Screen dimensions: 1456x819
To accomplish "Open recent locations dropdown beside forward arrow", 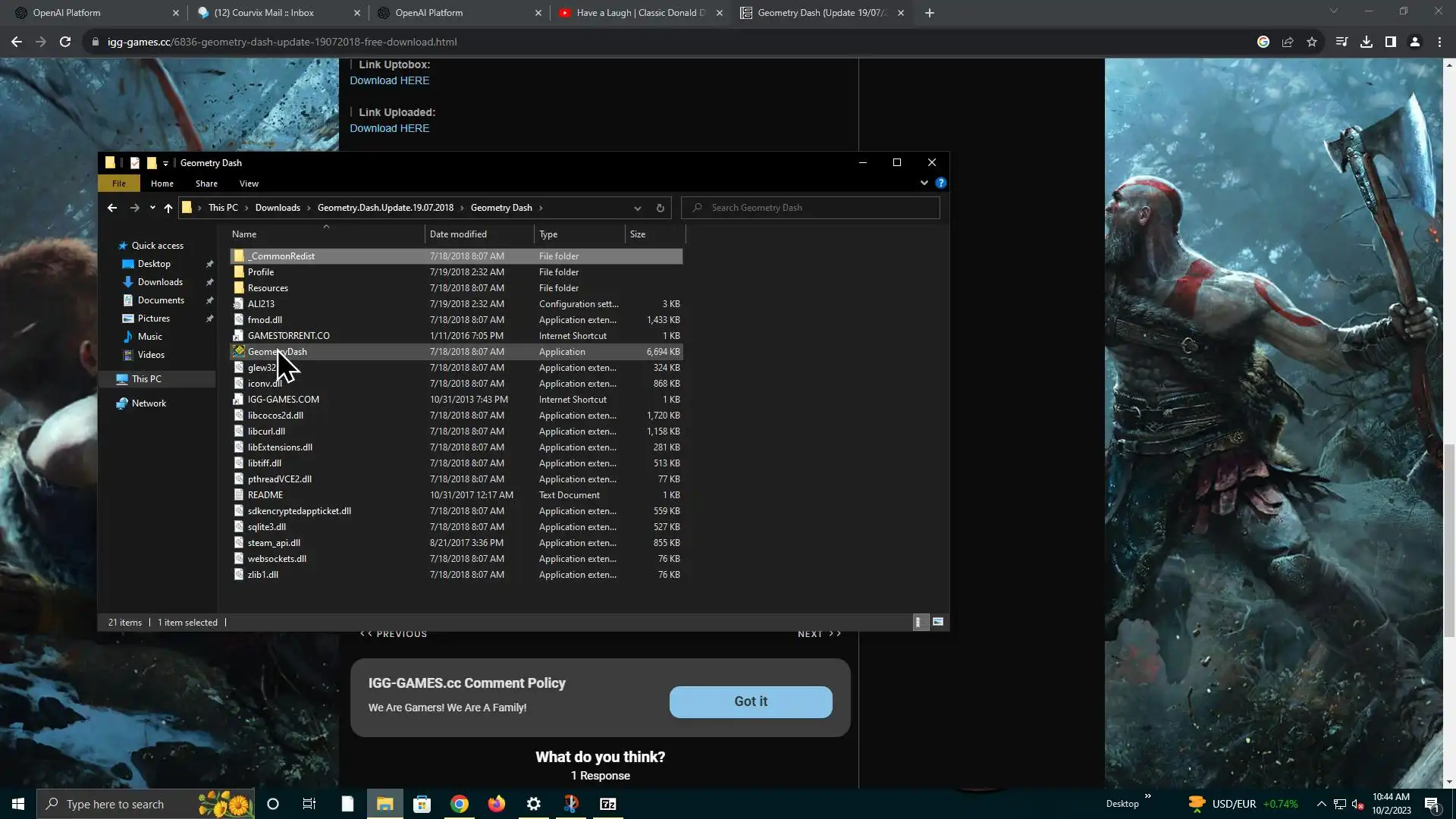I will point(152,208).
